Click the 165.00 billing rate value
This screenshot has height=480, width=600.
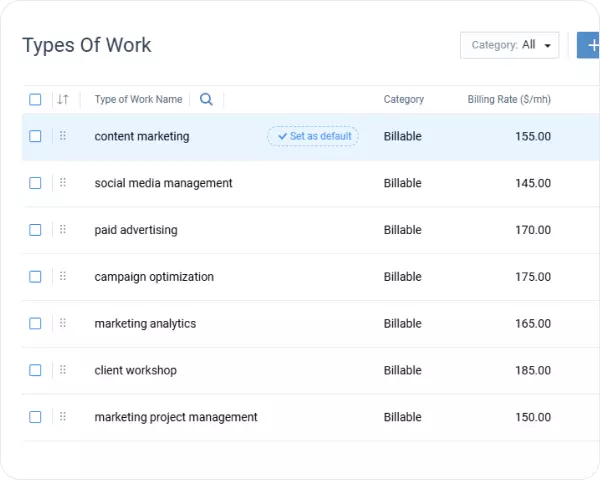533,324
